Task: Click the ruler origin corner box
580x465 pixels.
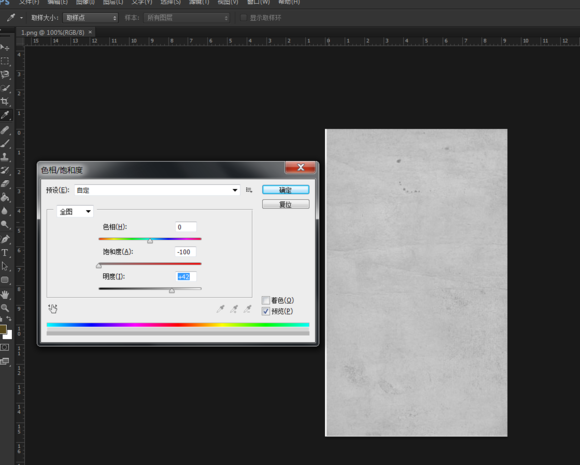Action: (20, 41)
